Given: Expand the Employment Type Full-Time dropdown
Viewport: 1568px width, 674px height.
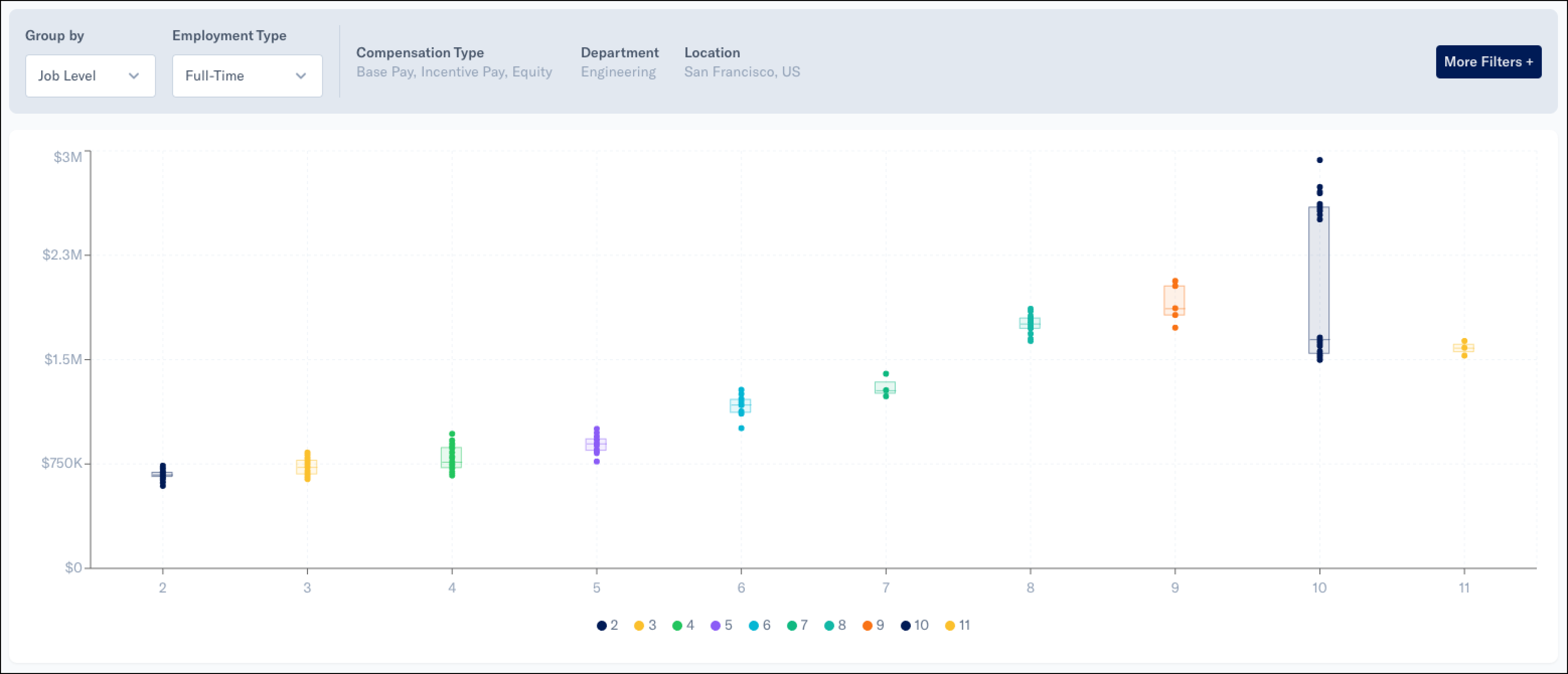Looking at the screenshot, I should tap(247, 76).
